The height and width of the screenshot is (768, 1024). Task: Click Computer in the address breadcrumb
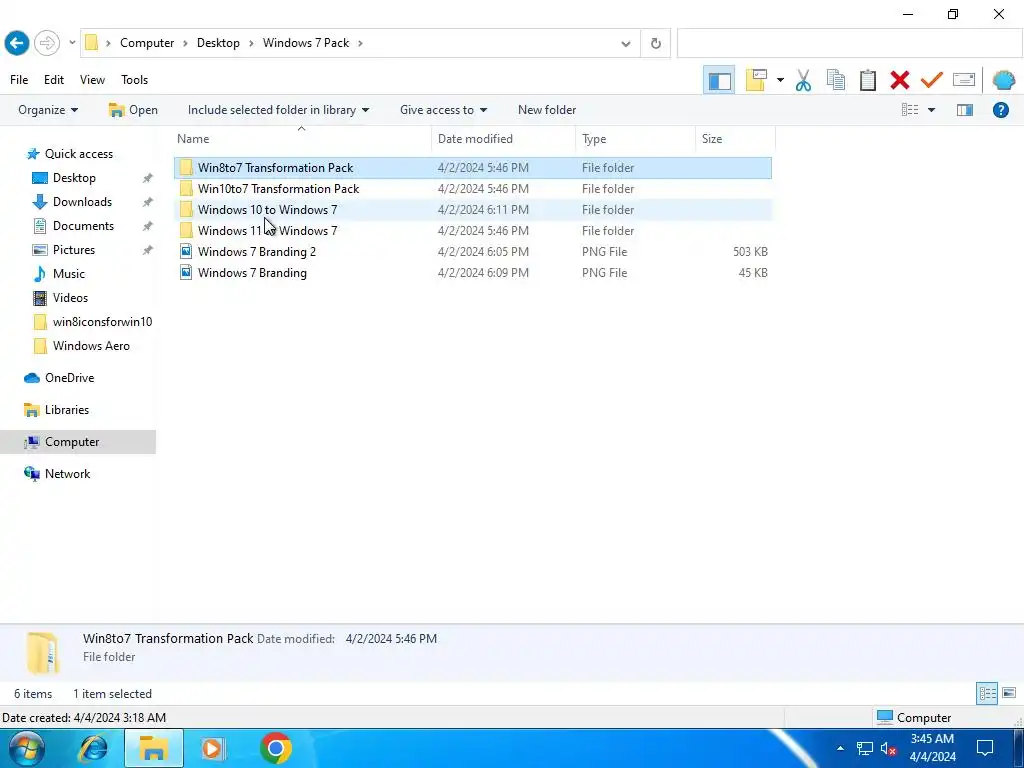147,43
